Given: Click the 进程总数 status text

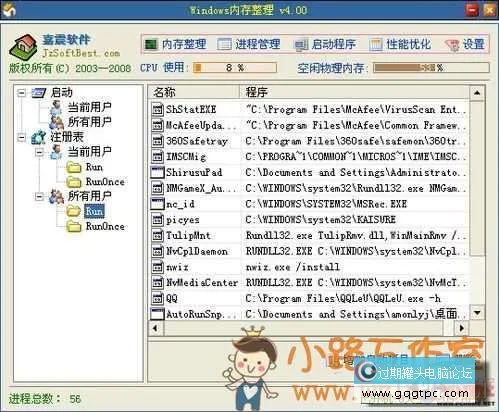Looking at the screenshot, I should click(45, 399).
